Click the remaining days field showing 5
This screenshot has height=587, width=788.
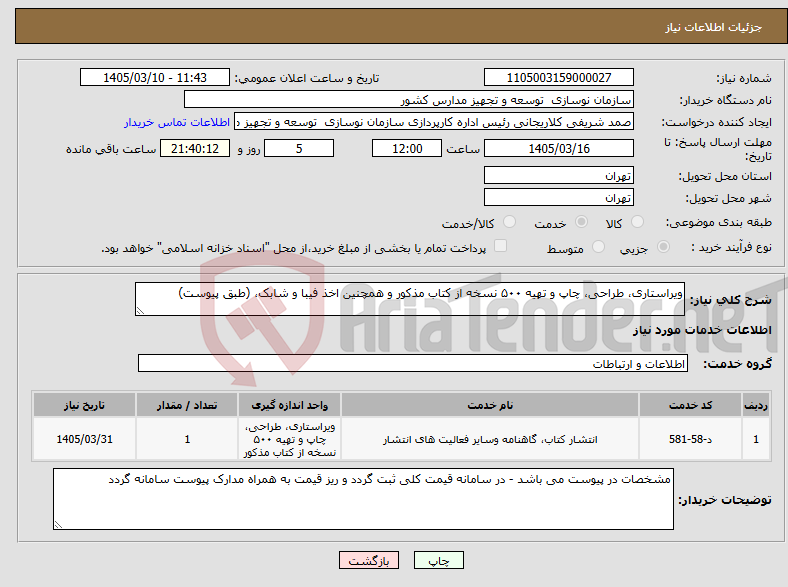pyautogui.click(x=299, y=148)
